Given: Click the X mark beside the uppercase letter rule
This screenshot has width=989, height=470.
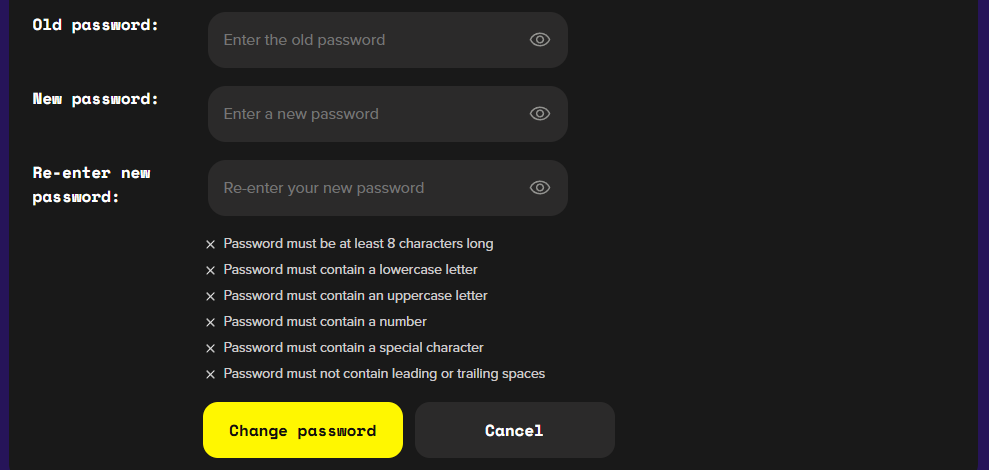Looking at the screenshot, I should tap(210, 296).
